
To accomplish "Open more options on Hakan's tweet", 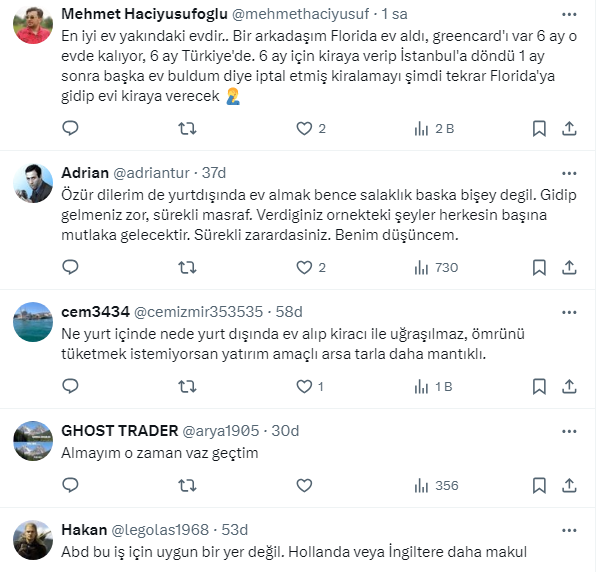I will coord(569,530).
